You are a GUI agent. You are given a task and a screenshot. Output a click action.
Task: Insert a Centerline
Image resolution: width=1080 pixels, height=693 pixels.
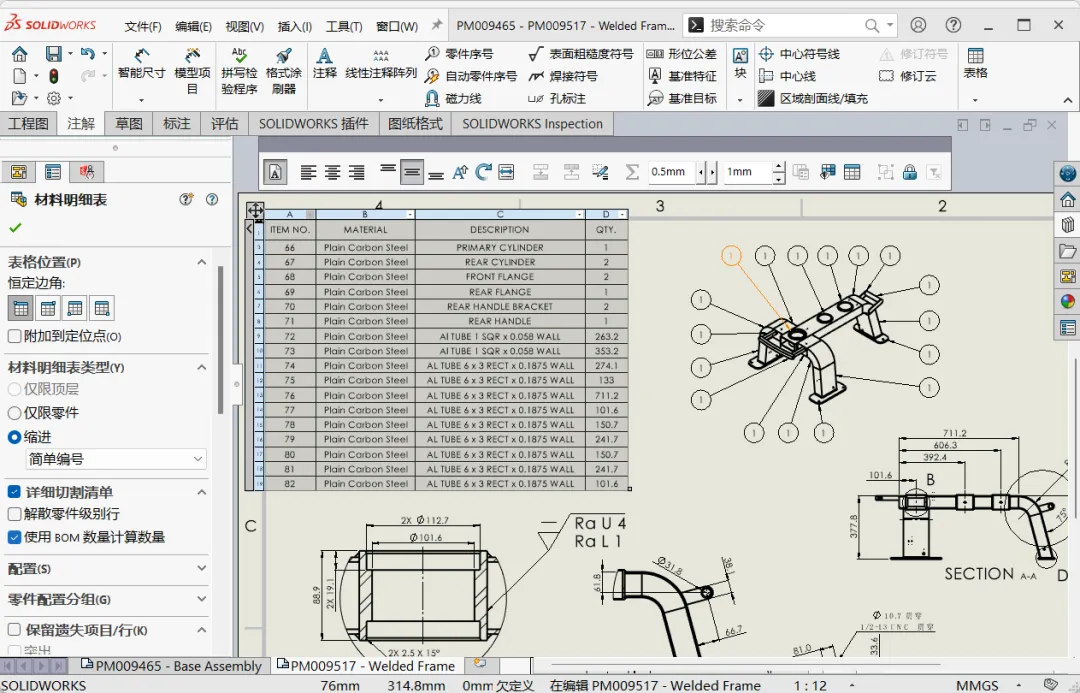[787, 76]
